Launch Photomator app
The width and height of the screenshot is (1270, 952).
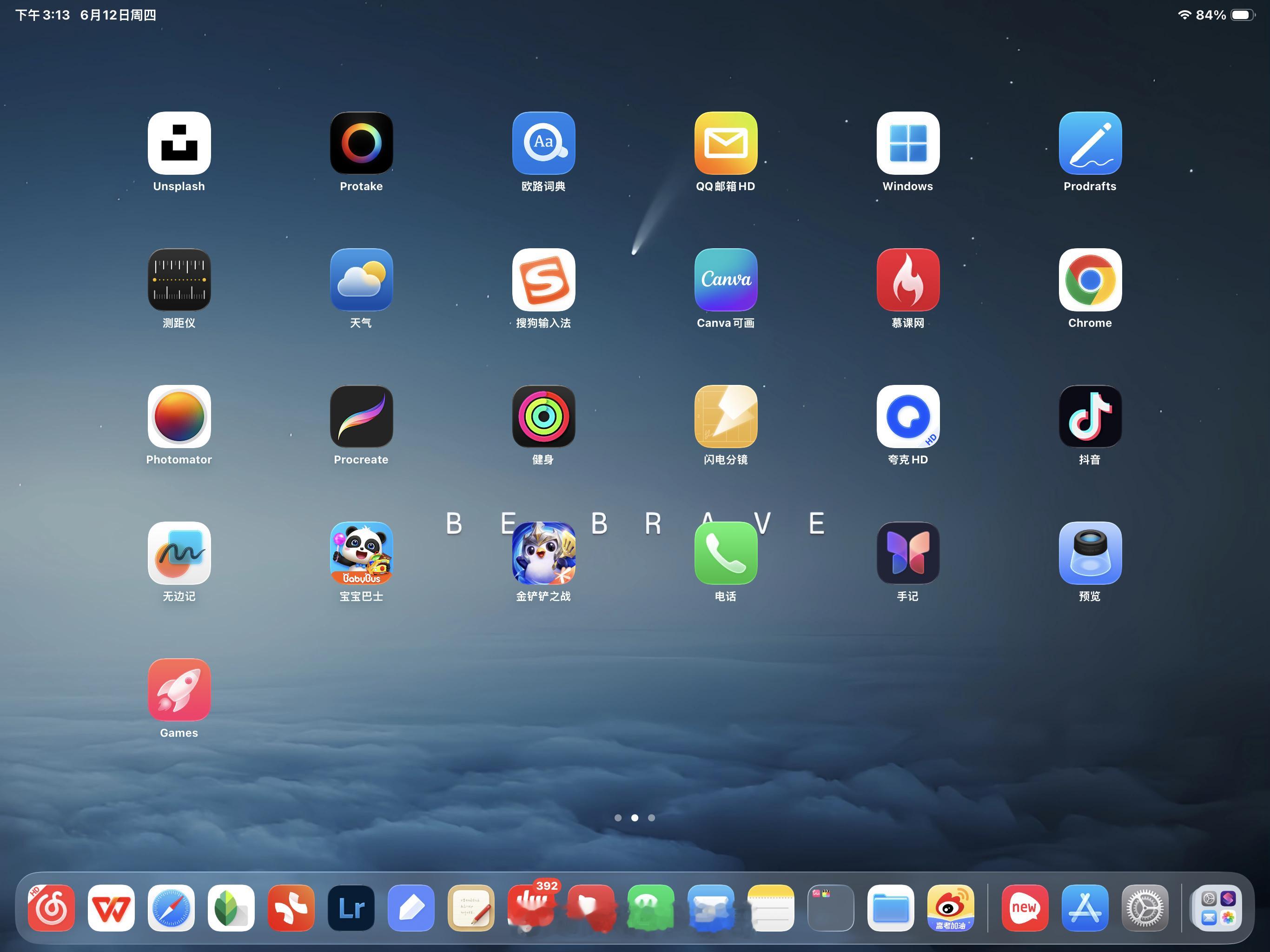(x=179, y=417)
